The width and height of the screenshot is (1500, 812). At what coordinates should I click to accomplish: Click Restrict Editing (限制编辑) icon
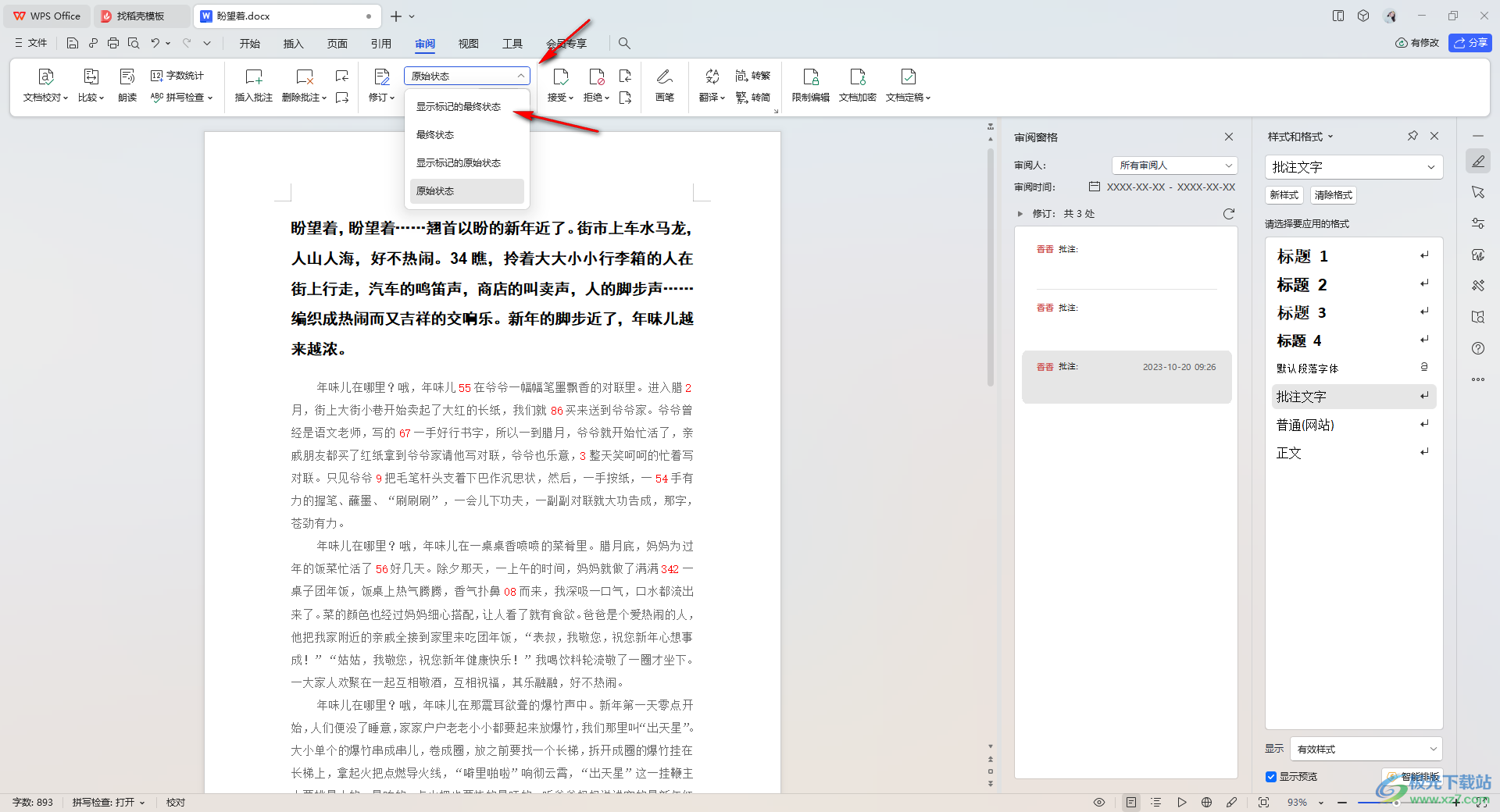tap(811, 77)
